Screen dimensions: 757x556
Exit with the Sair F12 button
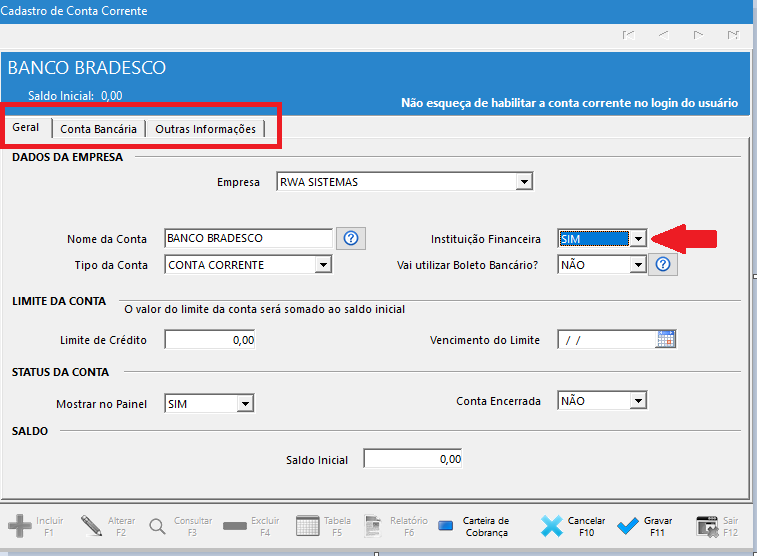point(717,526)
